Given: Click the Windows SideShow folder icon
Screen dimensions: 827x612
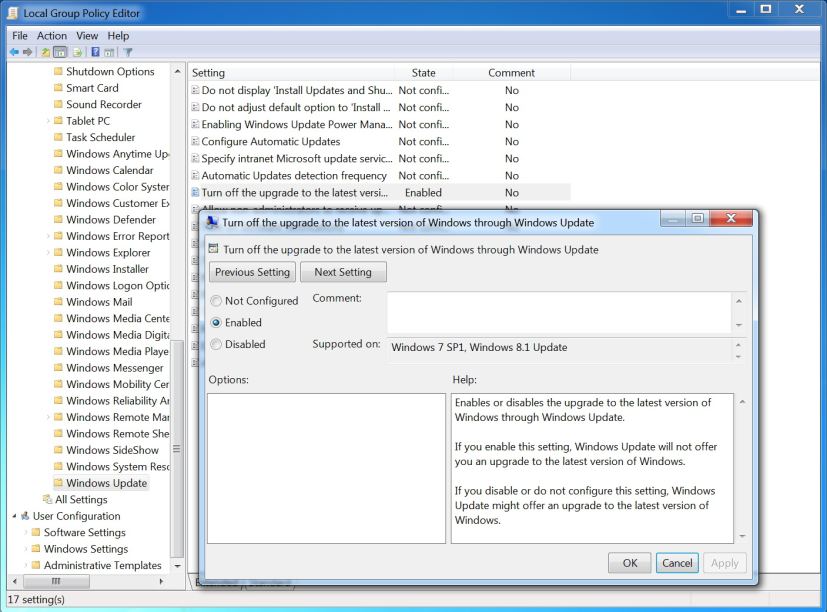Looking at the screenshot, I should pyautogui.click(x=58, y=450).
